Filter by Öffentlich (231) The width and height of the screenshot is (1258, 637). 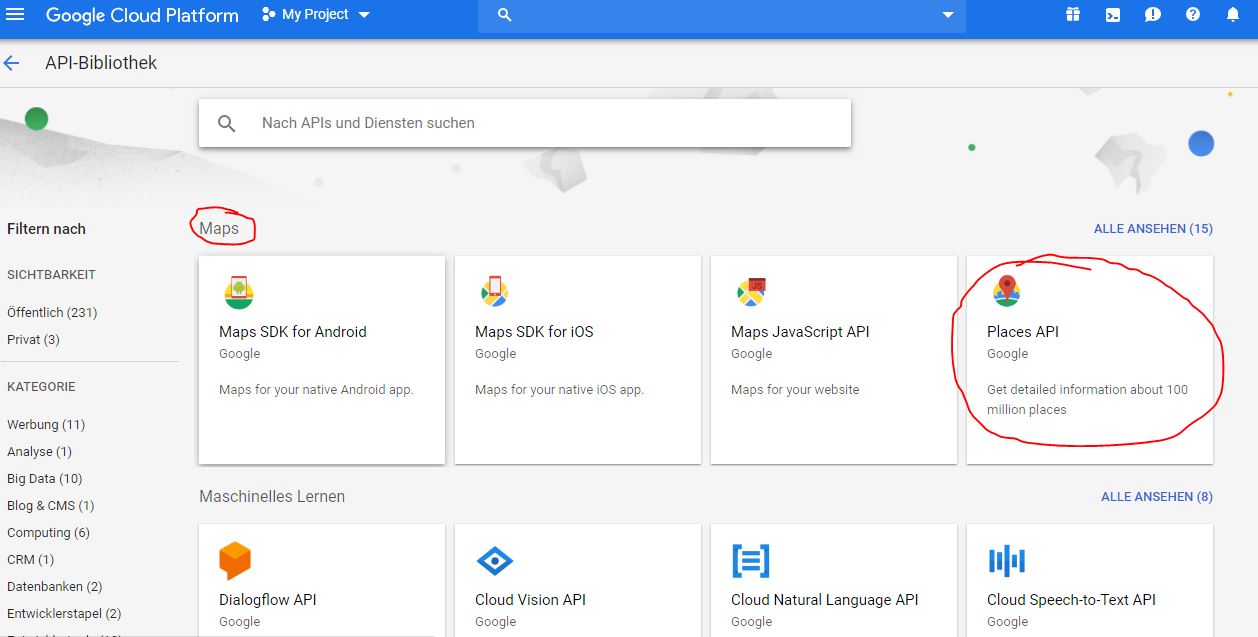[x=52, y=312]
